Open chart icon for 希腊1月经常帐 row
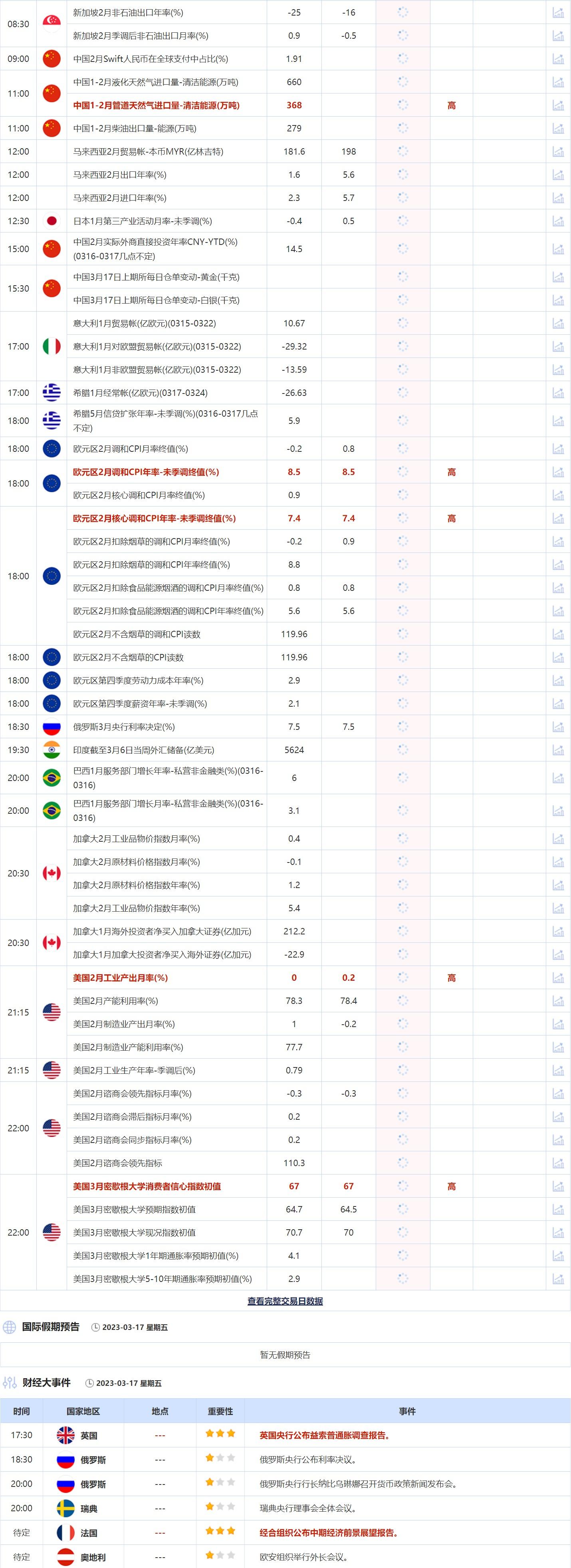This screenshot has width=571, height=1568. click(x=557, y=393)
